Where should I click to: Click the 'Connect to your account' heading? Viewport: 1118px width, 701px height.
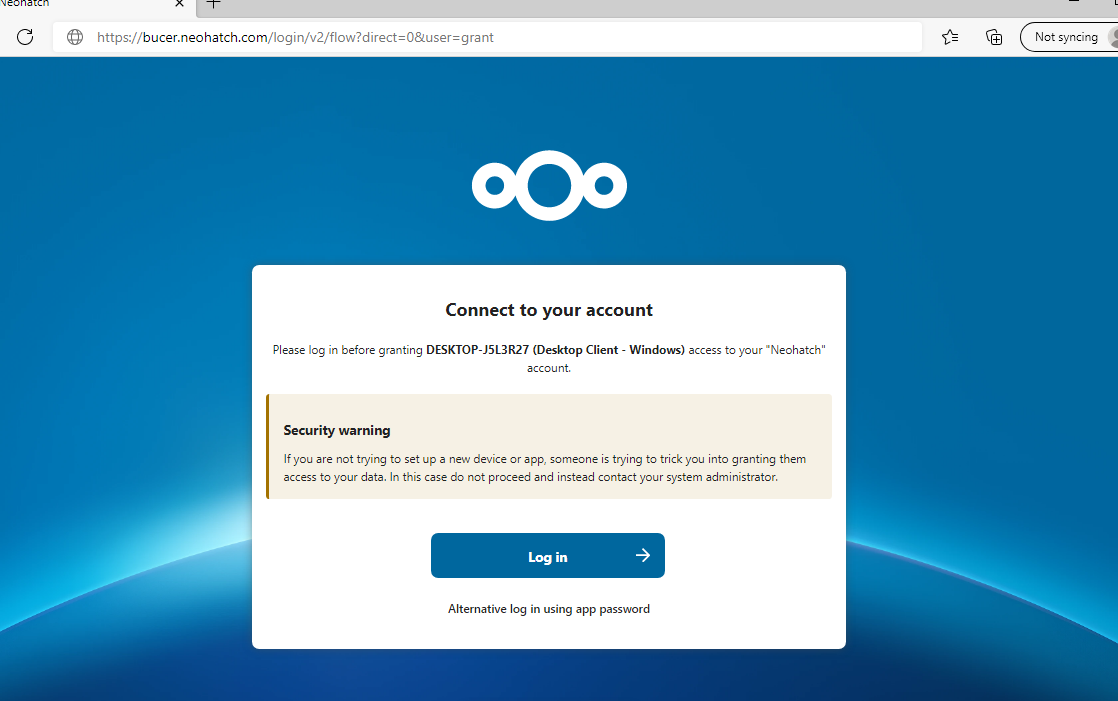[549, 310]
